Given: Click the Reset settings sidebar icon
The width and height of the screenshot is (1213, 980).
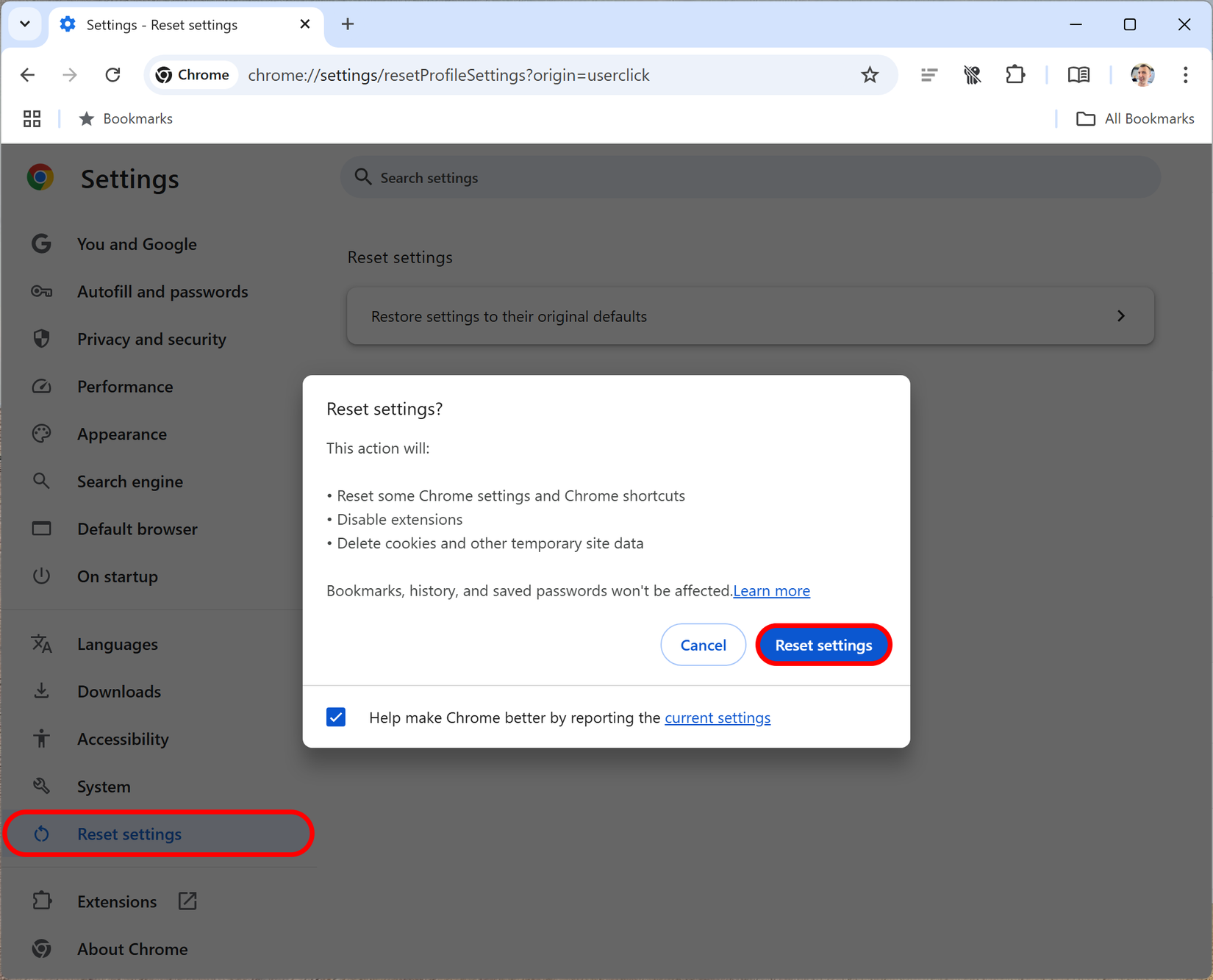Looking at the screenshot, I should point(42,834).
